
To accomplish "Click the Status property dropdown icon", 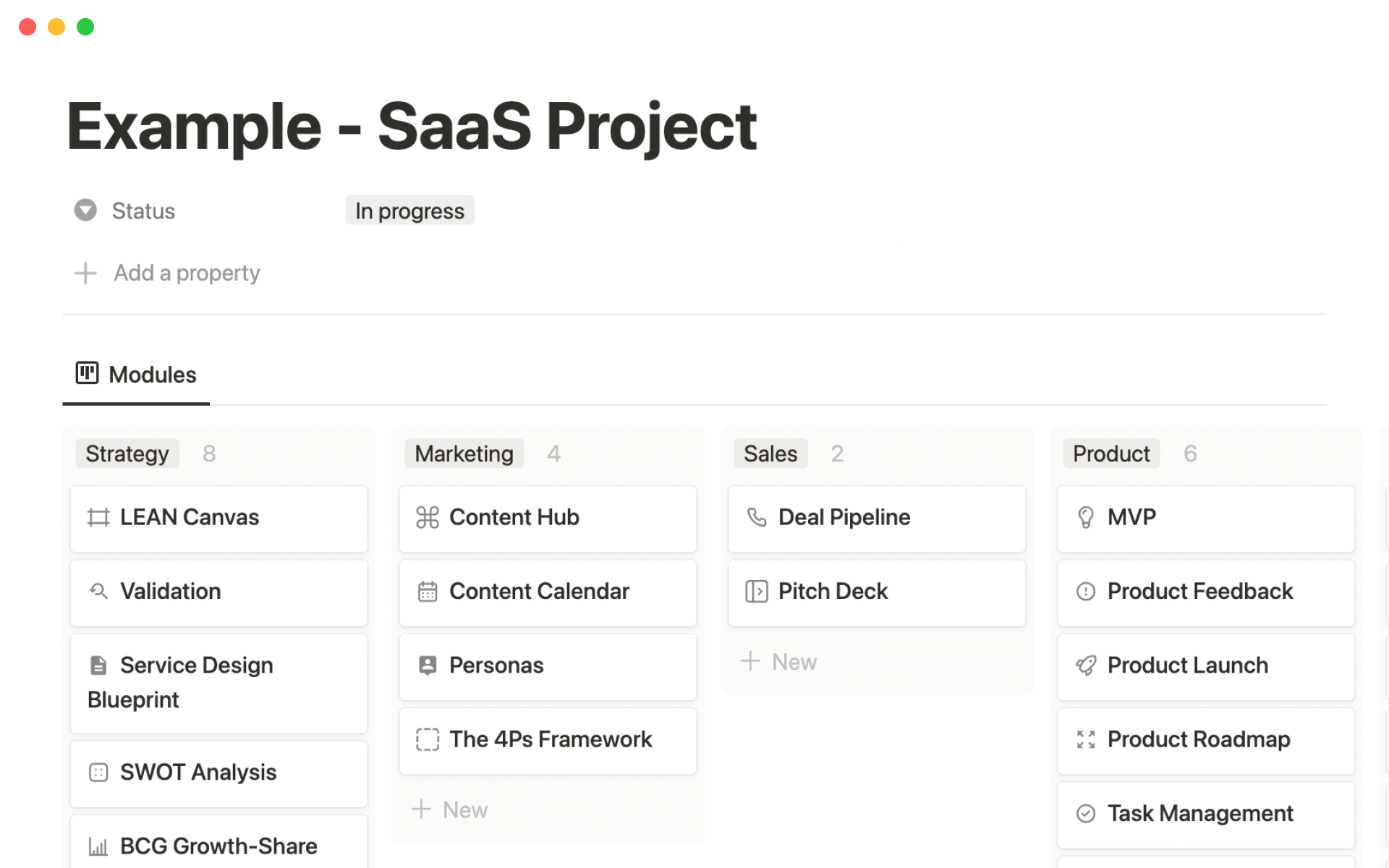I will pos(85,210).
